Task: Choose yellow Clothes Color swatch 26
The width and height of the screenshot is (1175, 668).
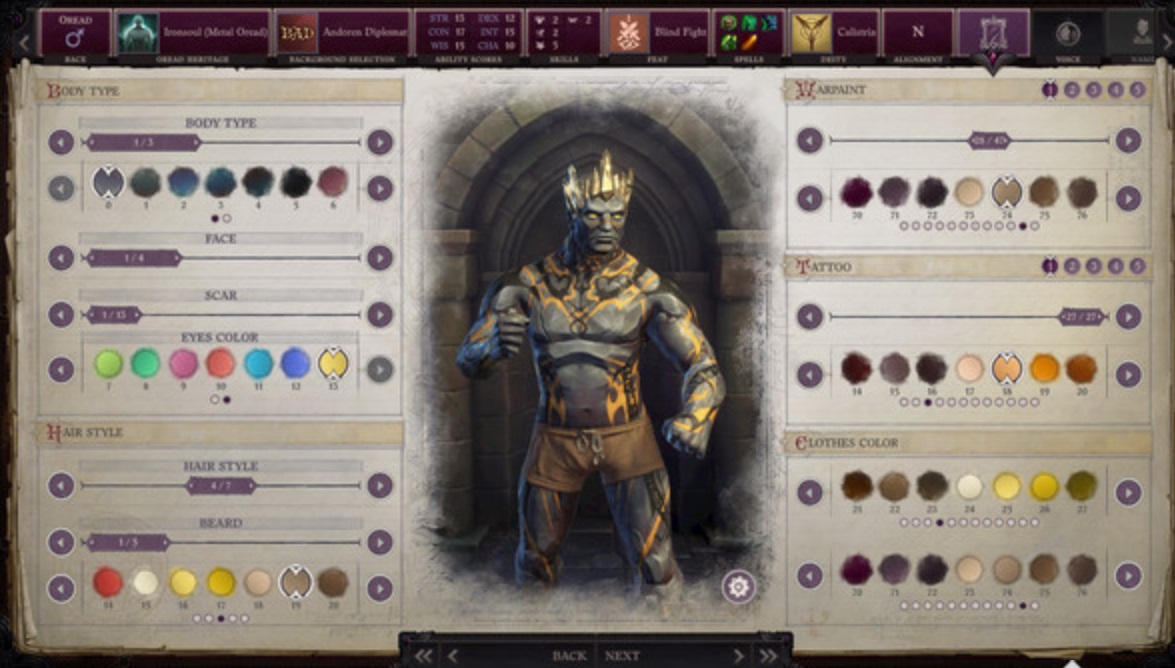Action: tap(1044, 487)
